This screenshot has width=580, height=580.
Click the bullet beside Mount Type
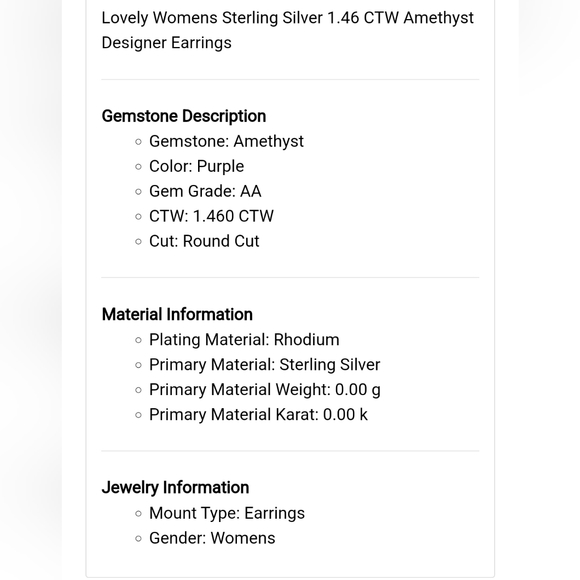coord(138,514)
